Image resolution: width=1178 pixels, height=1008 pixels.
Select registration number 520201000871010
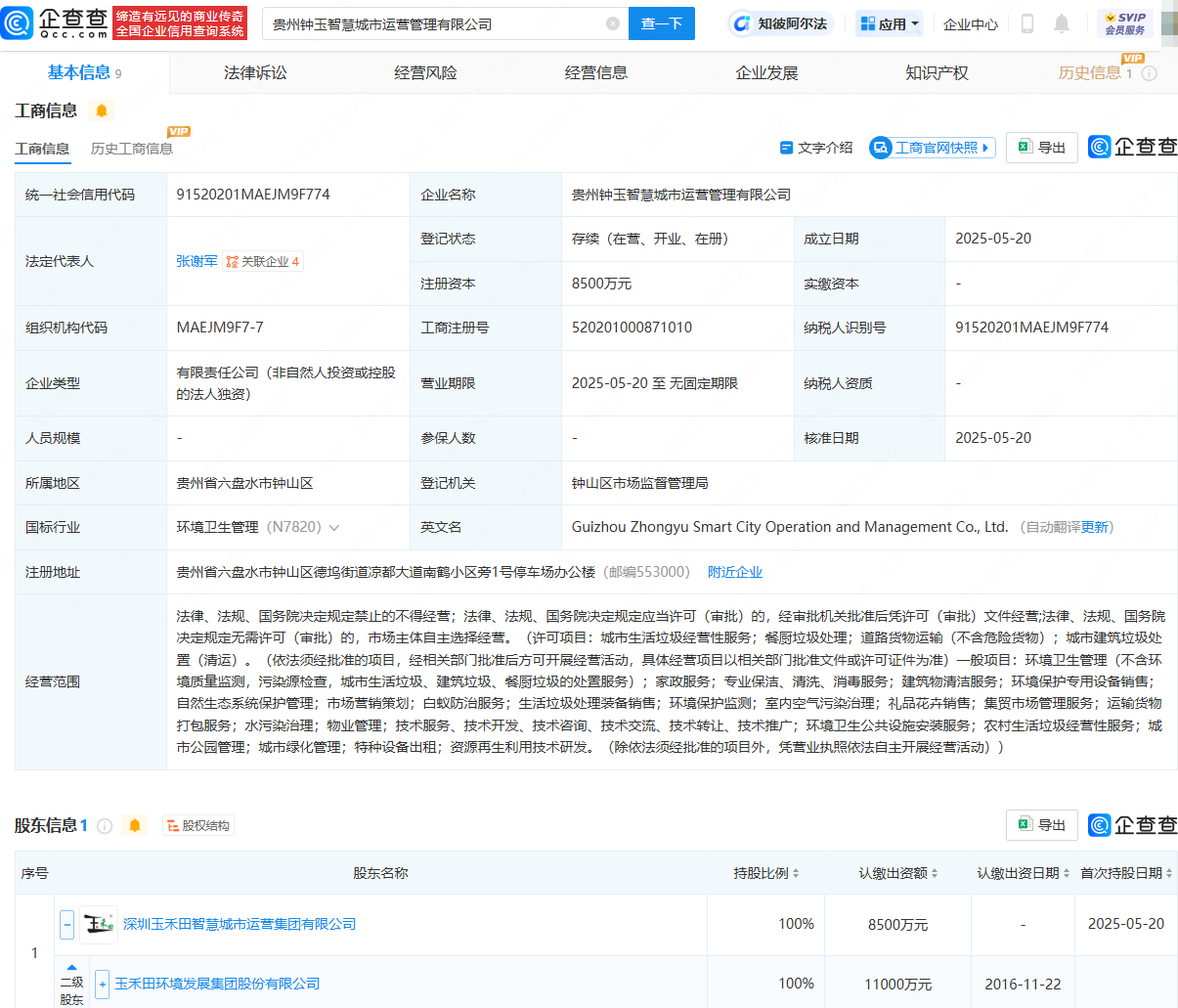coord(632,328)
